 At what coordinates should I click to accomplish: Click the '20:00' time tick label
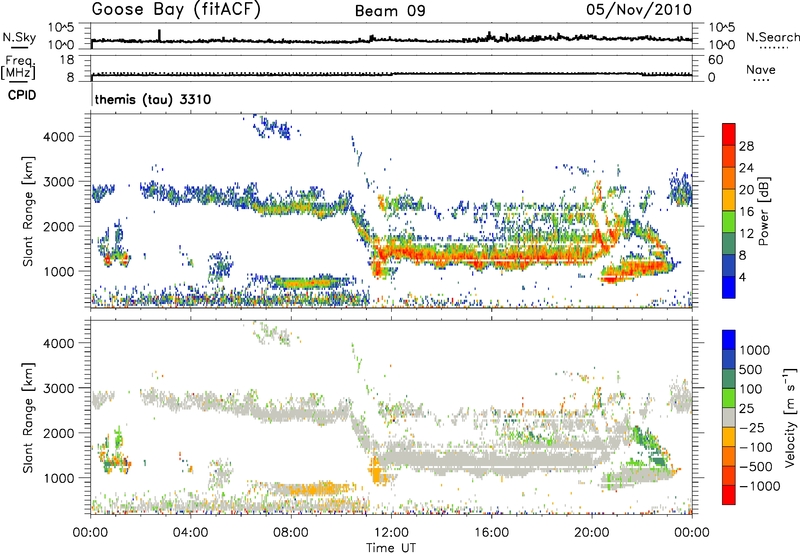click(592, 533)
